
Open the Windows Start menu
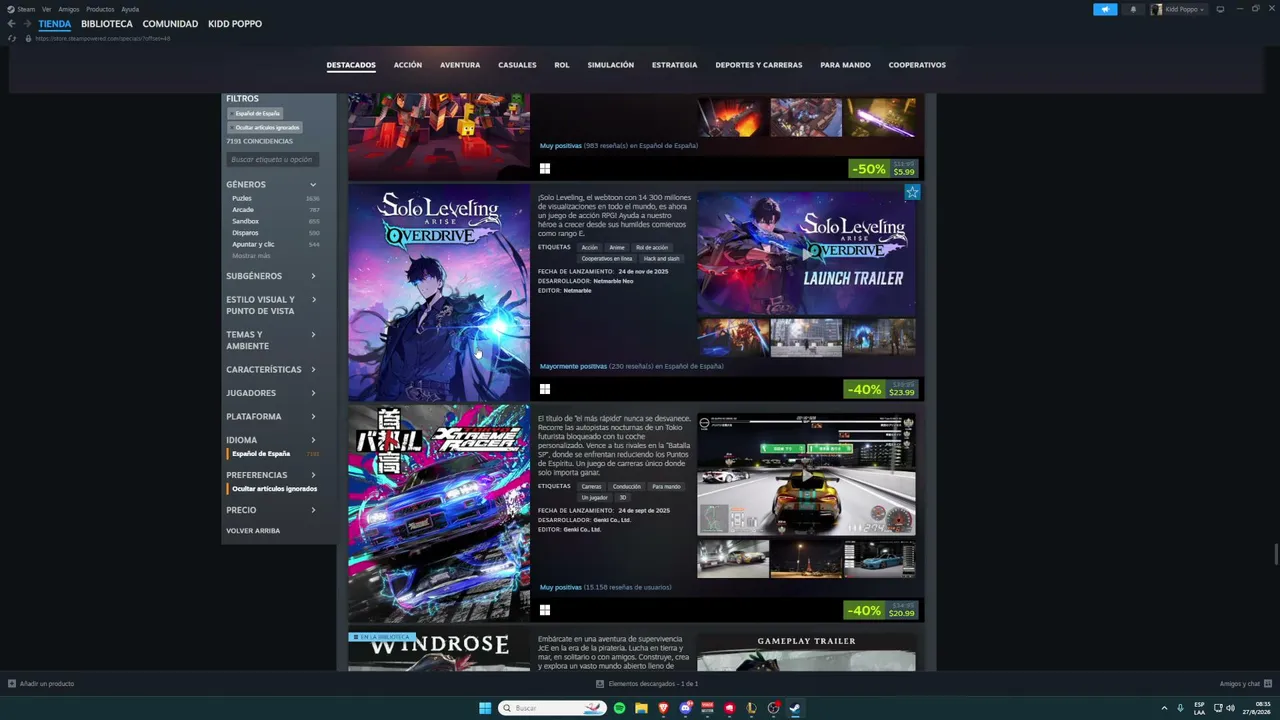(485, 708)
